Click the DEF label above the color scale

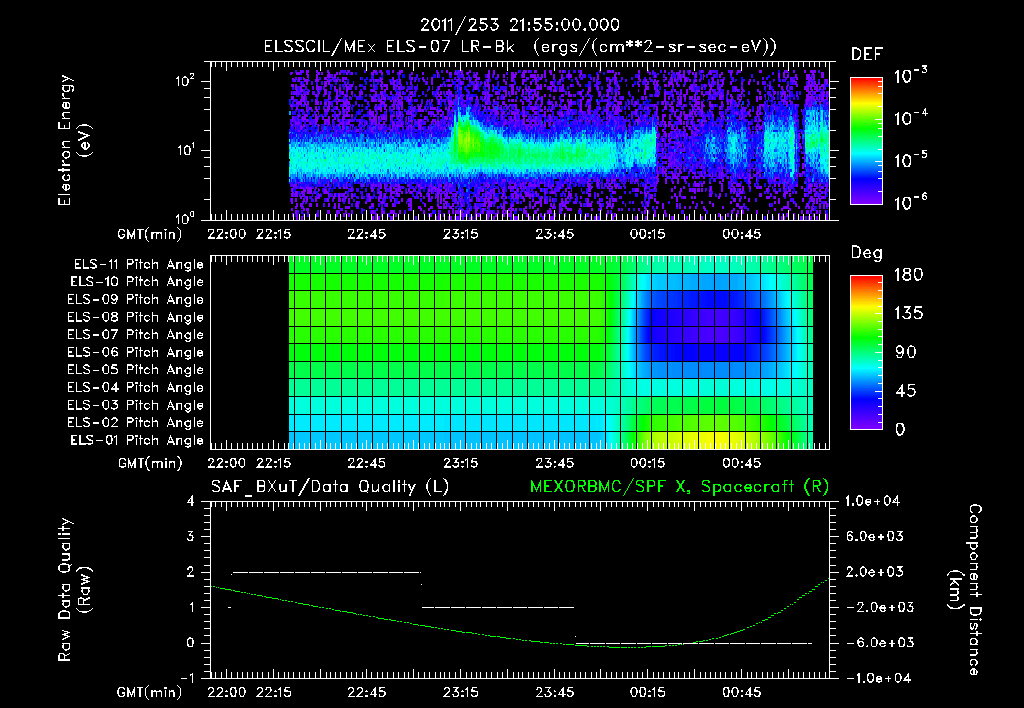coord(866,55)
